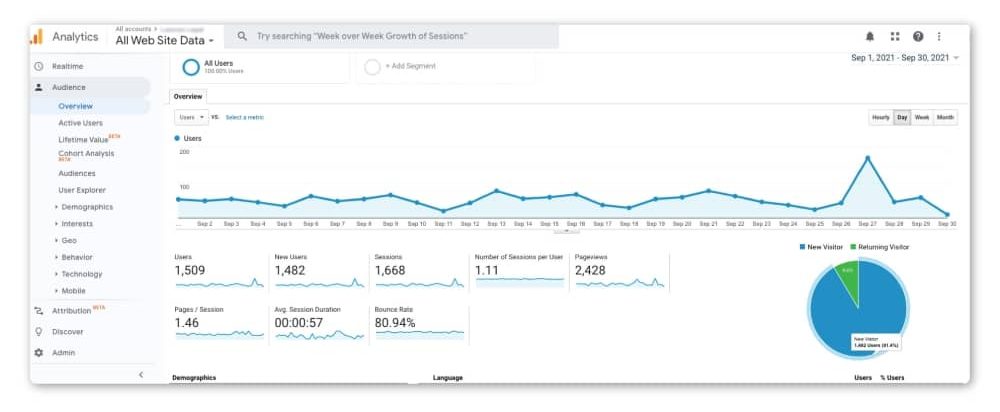
Task: Click the Attribution icon in sidebar
Action: (x=39, y=311)
